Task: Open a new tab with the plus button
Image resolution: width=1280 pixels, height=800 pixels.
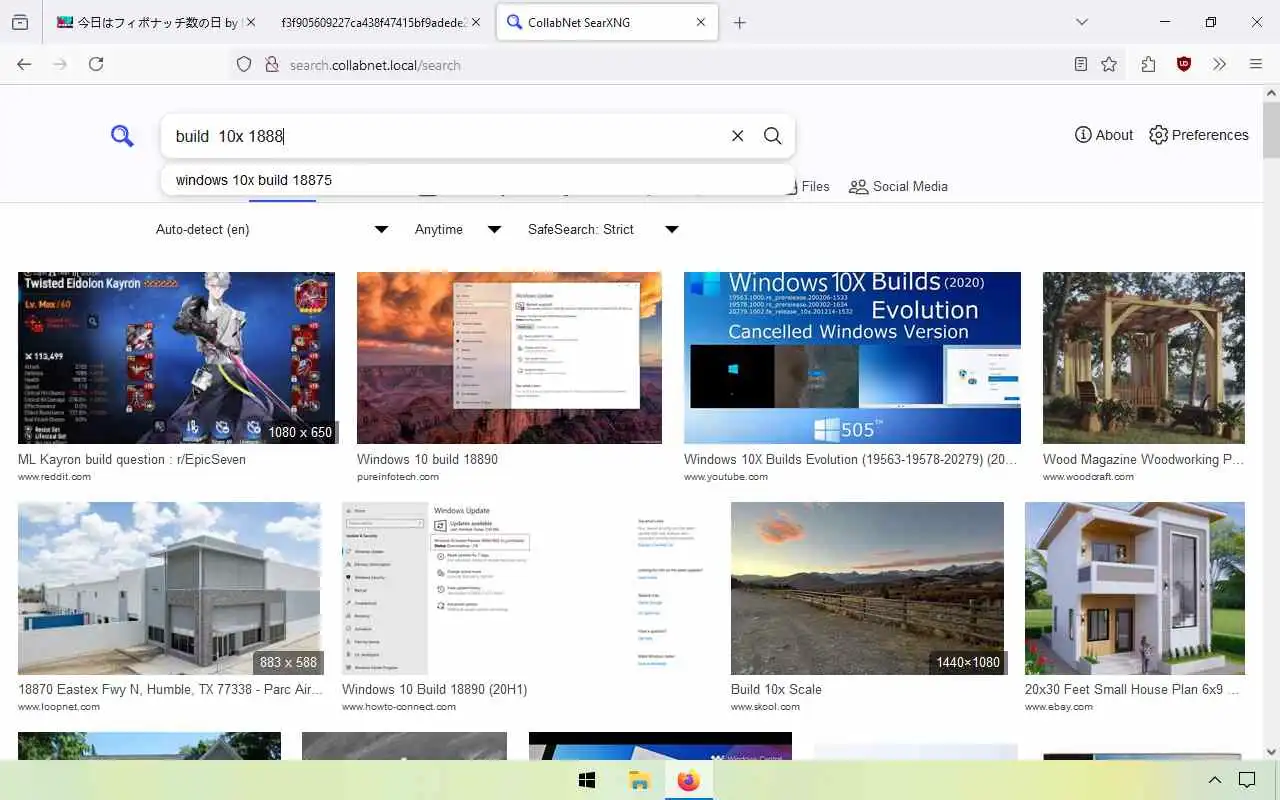Action: 740,22
